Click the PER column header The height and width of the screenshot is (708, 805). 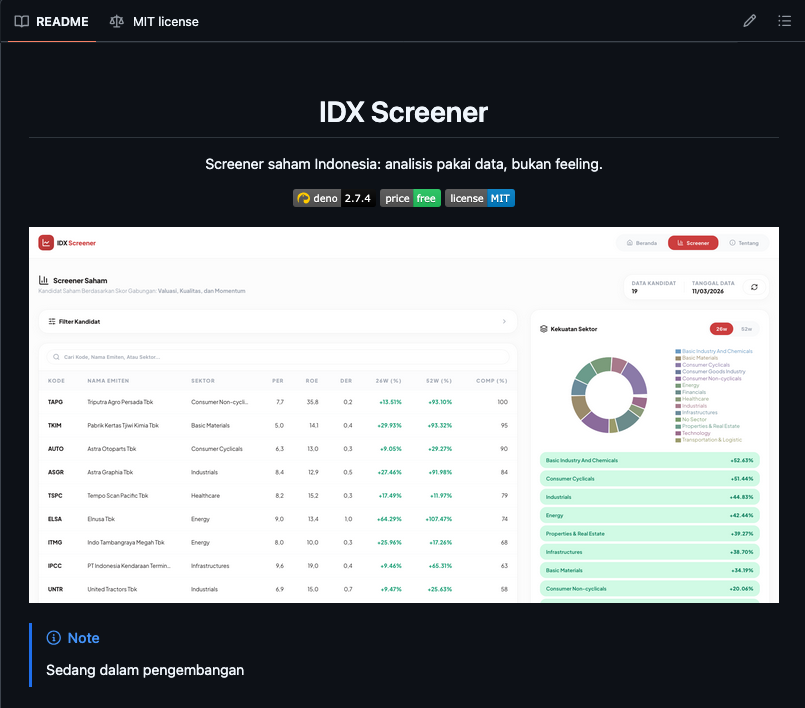pyautogui.click(x=278, y=381)
